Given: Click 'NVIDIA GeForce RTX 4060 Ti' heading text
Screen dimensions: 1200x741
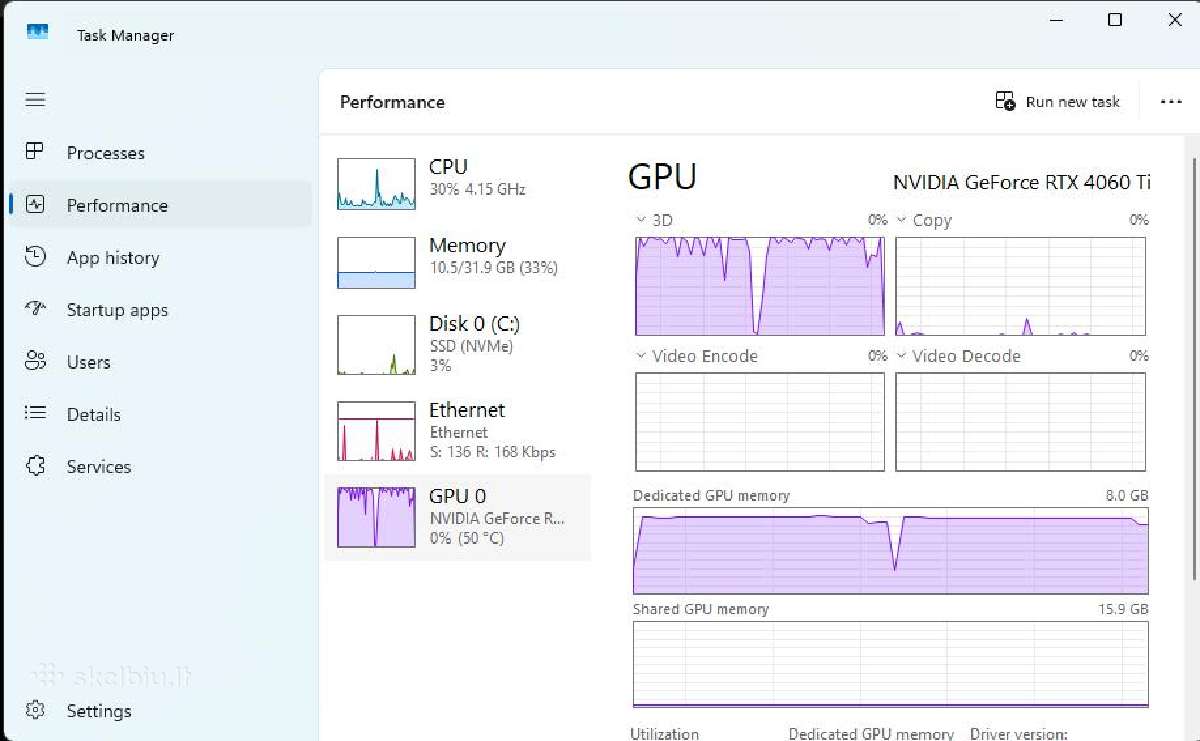Looking at the screenshot, I should pos(1021,182).
